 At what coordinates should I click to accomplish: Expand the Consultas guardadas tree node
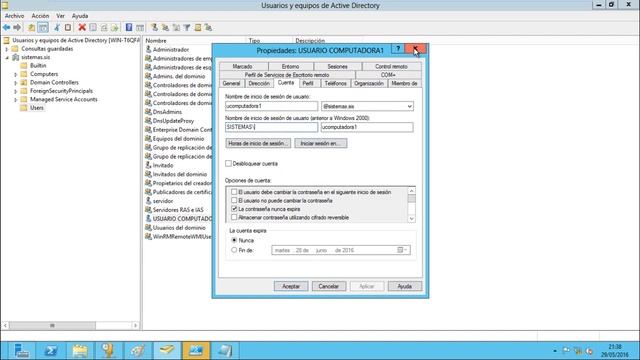7,49
